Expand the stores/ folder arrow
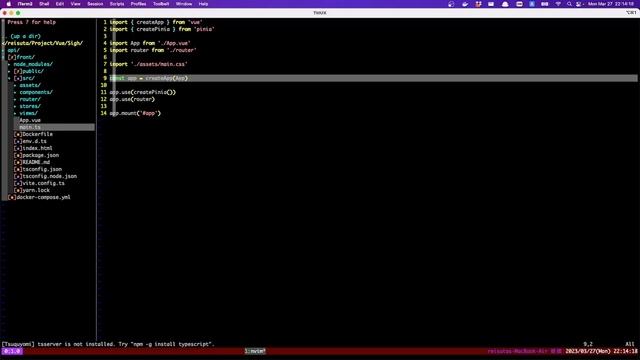640x360 pixels. point(16,106)
